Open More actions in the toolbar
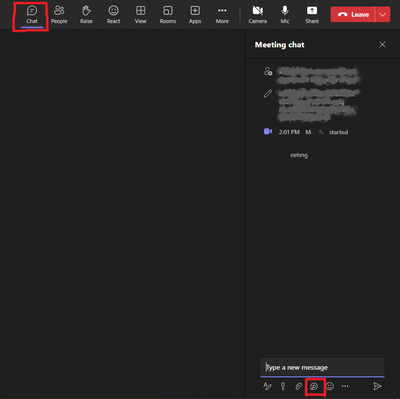 (x=222, y=15)
